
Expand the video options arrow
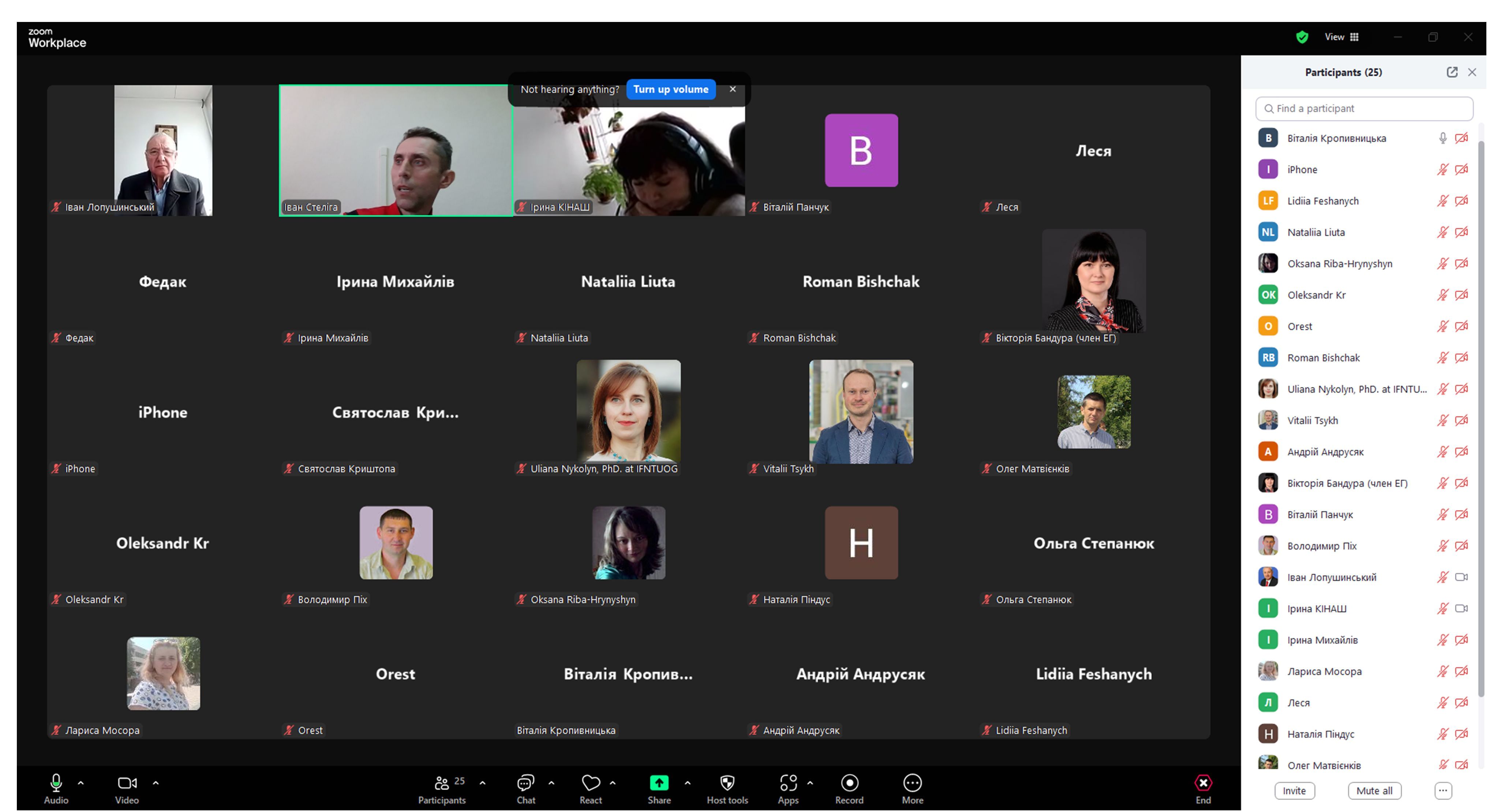click(156, 783)
